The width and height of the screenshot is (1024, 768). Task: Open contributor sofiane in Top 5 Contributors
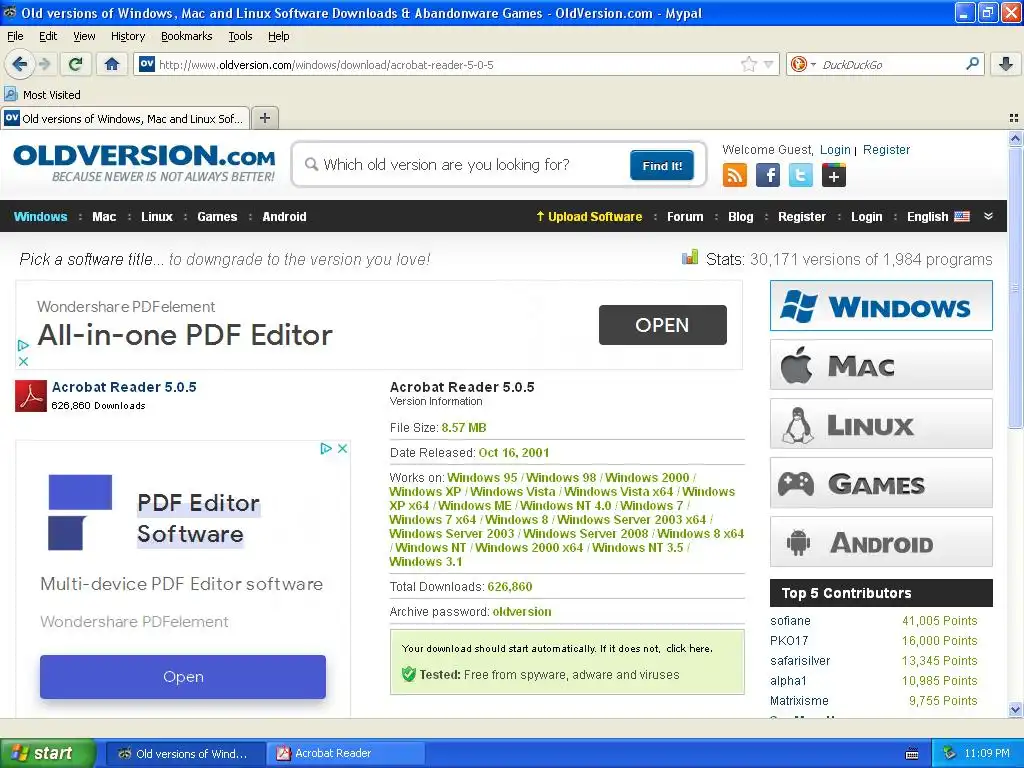790,620
